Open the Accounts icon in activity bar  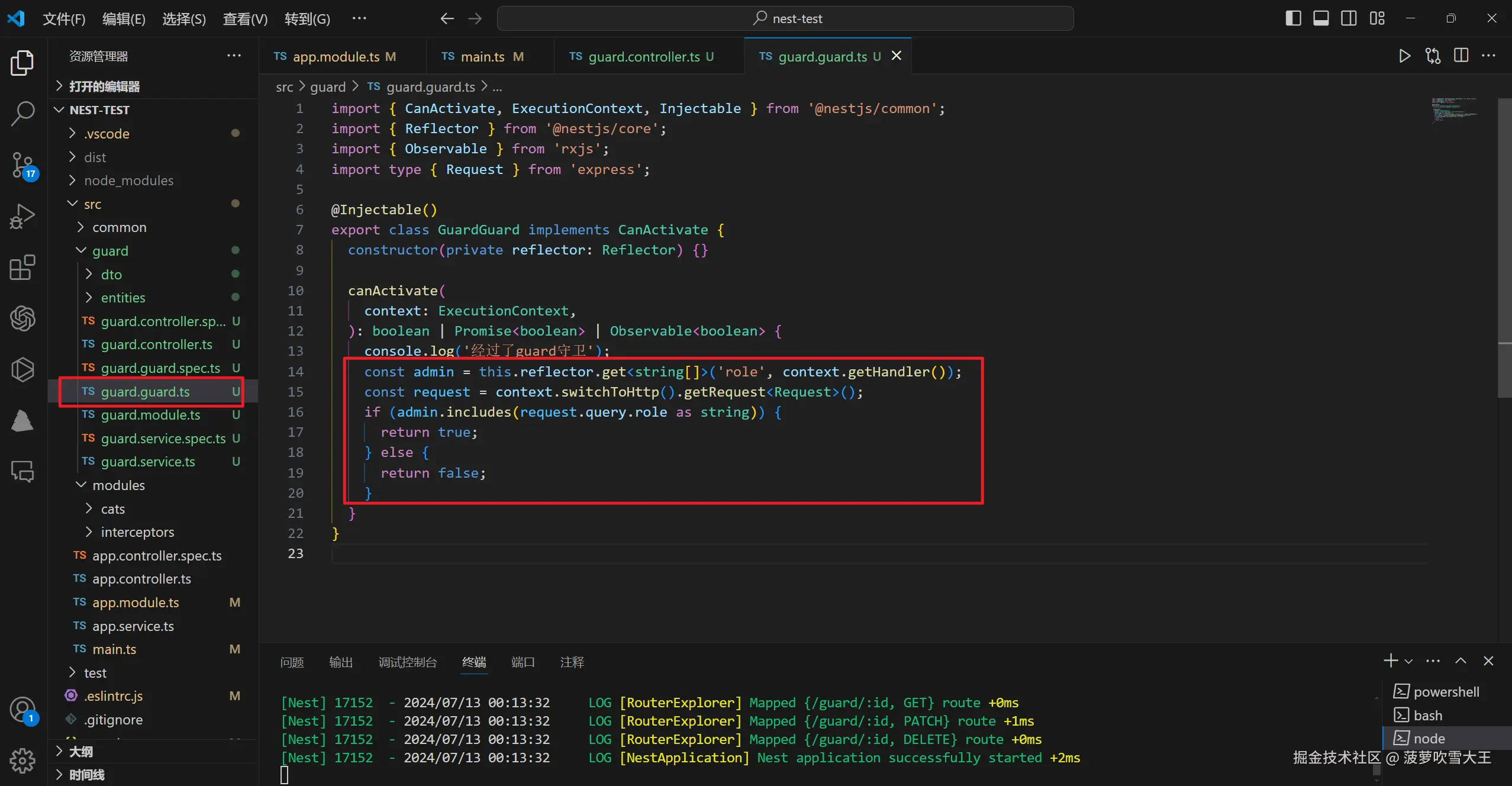[x=22, y=709]
